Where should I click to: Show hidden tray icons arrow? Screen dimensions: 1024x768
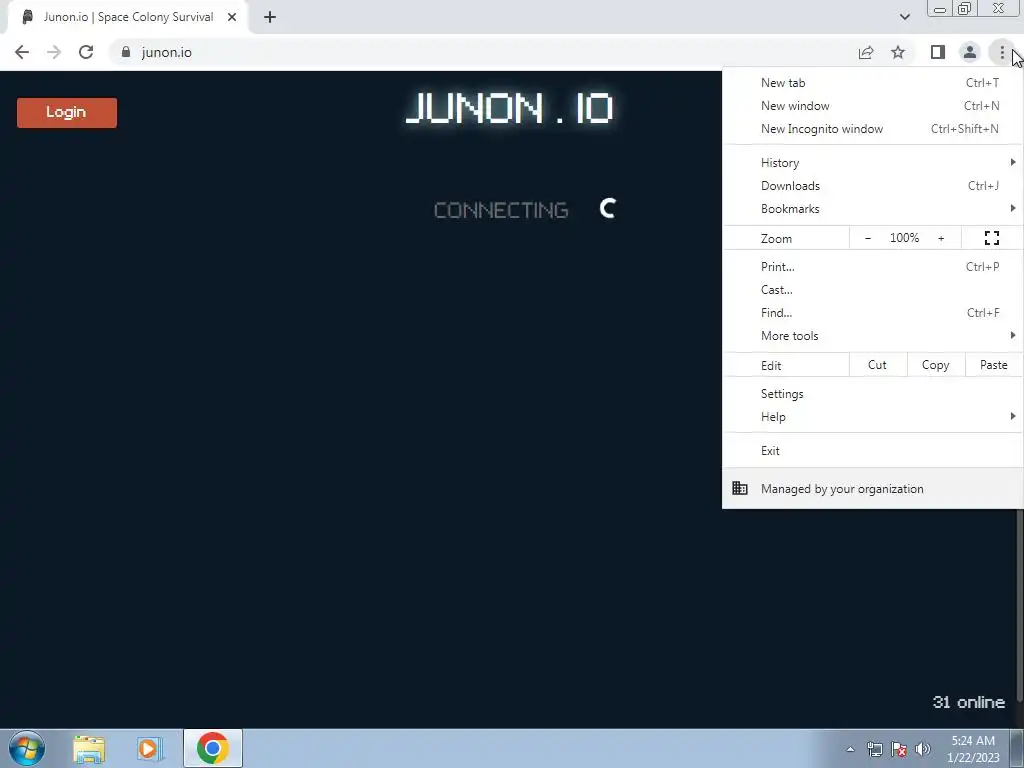[x=850, y=749]
